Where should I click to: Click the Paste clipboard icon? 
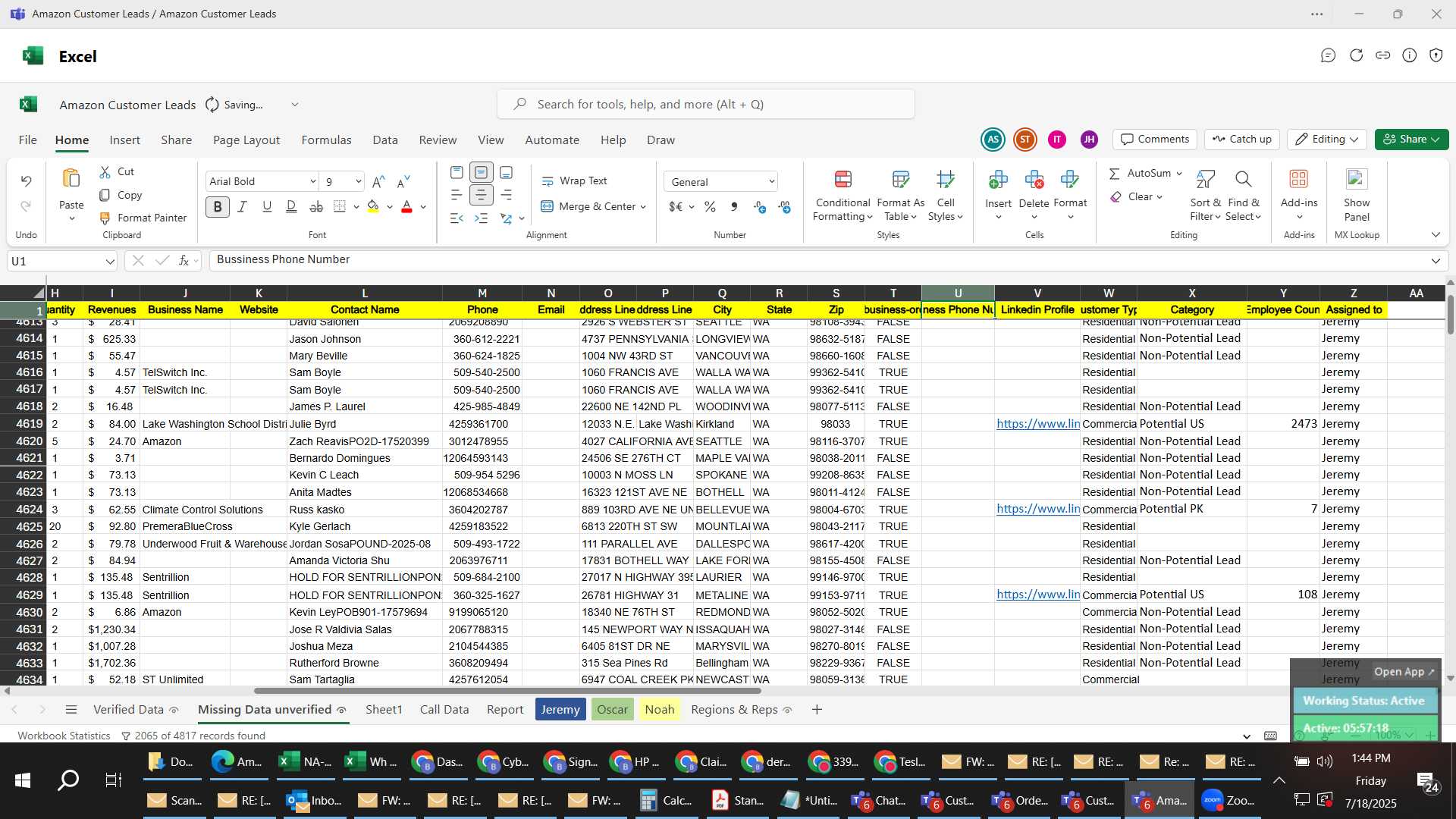click(x=71, y=179)
